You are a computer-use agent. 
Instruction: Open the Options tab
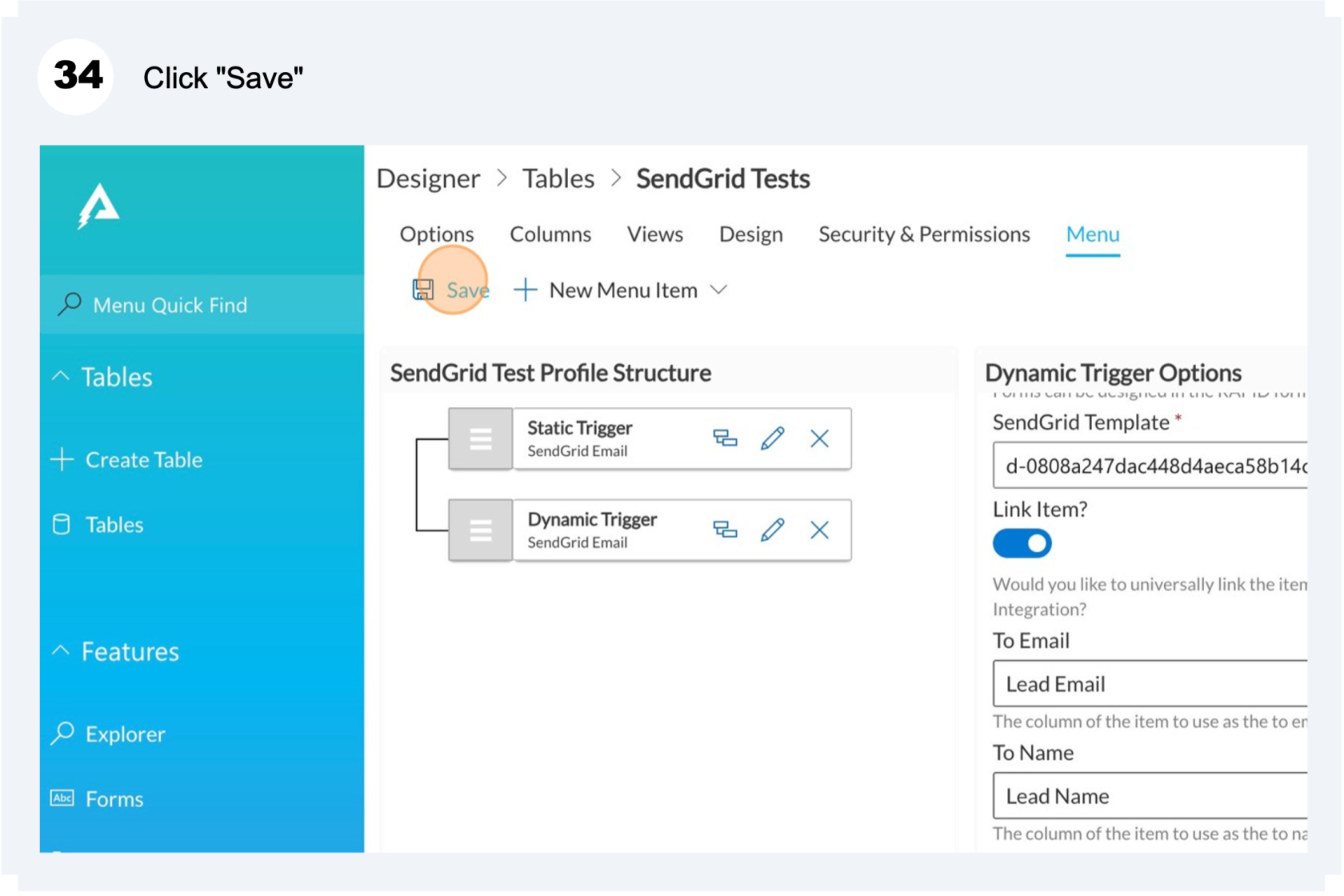point(437,234)
